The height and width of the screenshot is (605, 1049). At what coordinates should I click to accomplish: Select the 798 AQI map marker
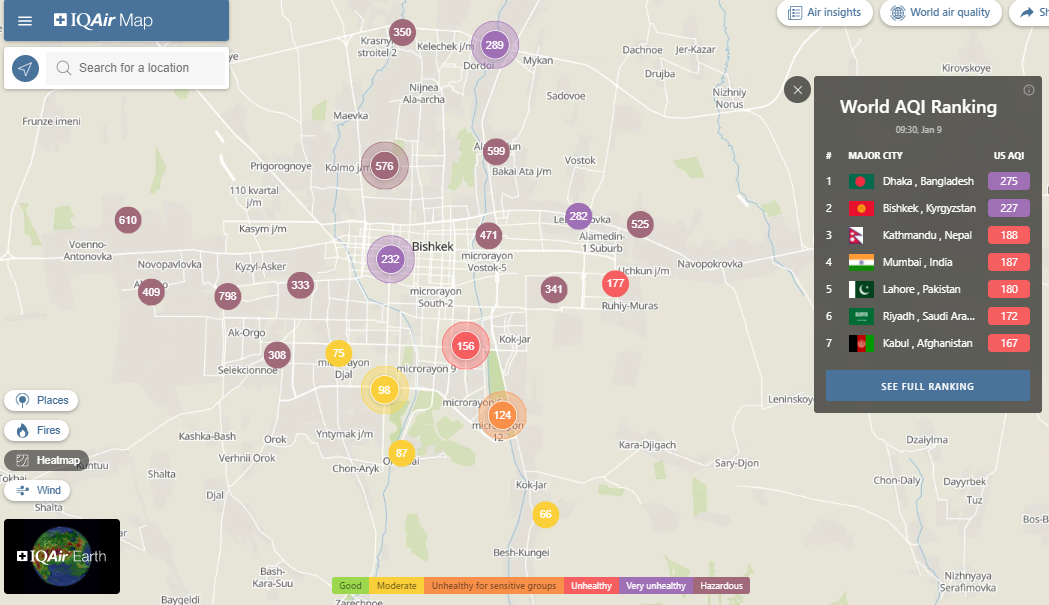228,296
